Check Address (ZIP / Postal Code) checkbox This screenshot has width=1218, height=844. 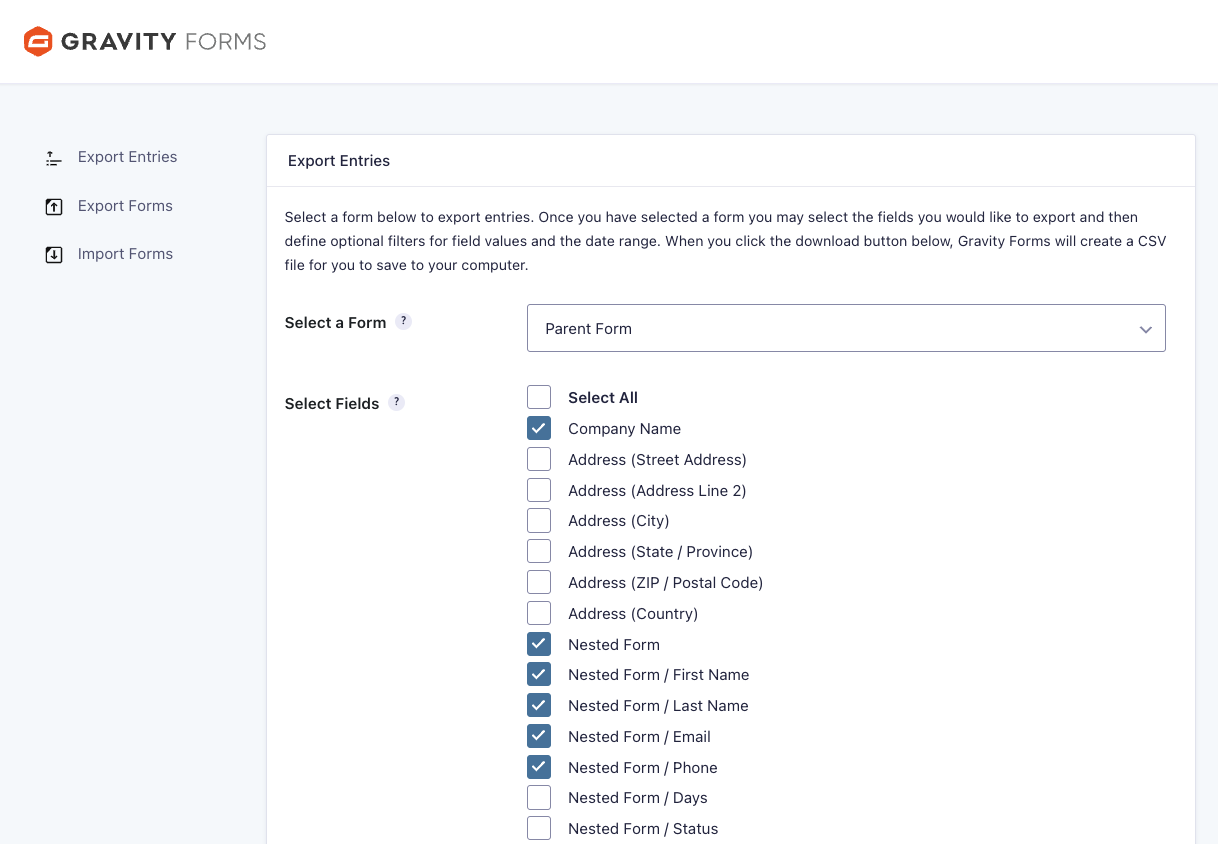[x=539, y=582]
